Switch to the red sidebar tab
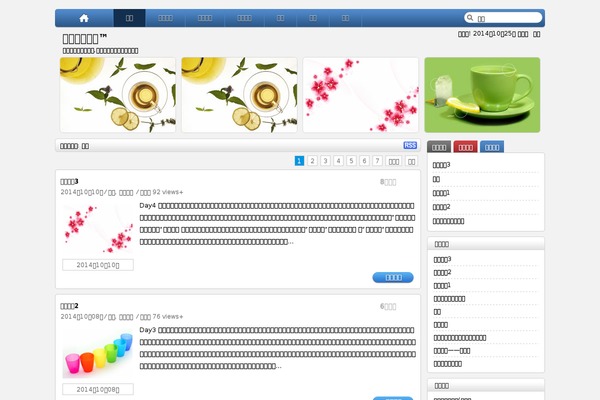 (465, 147)
